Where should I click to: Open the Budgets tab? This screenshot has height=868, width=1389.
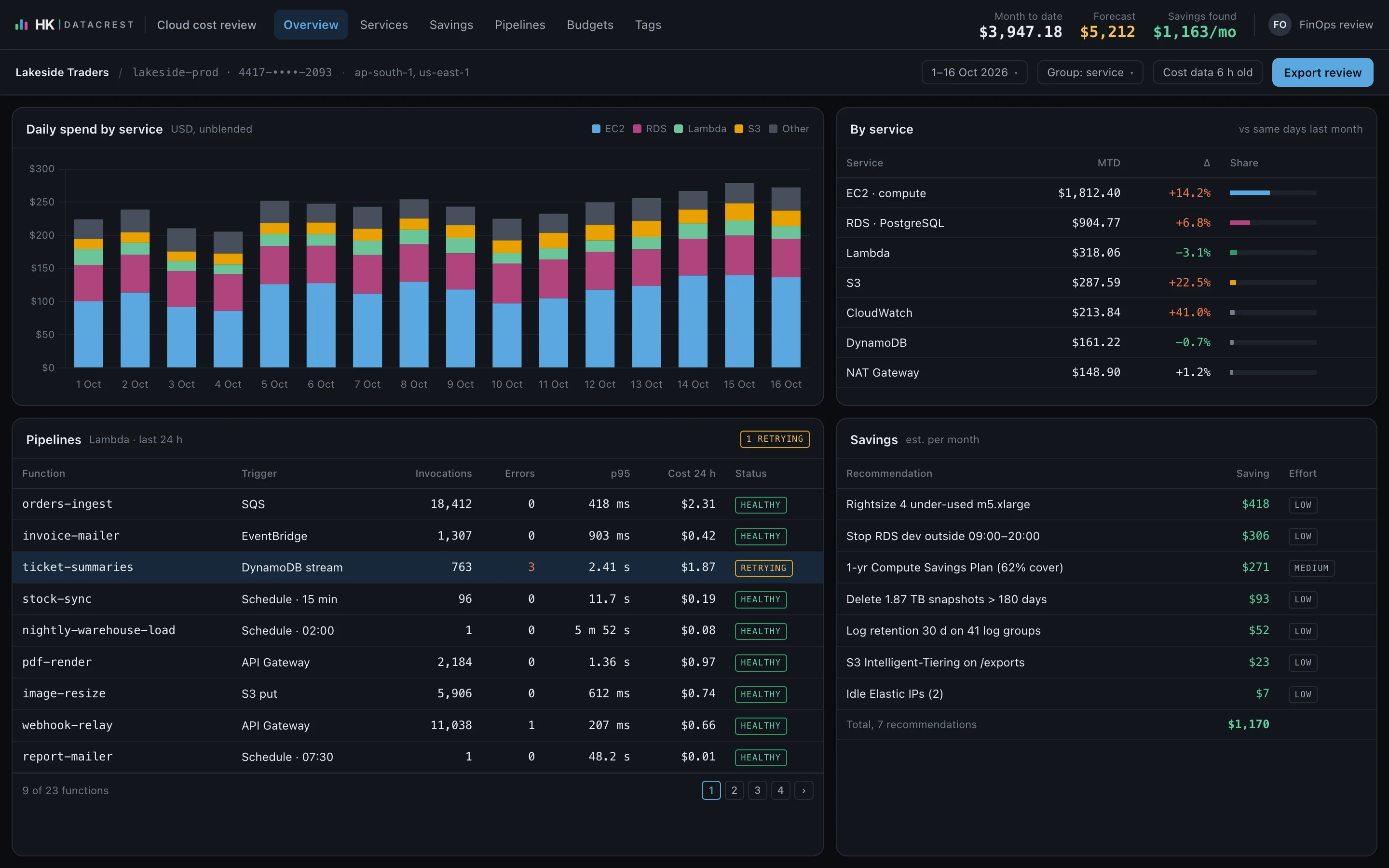pos(590,25)
